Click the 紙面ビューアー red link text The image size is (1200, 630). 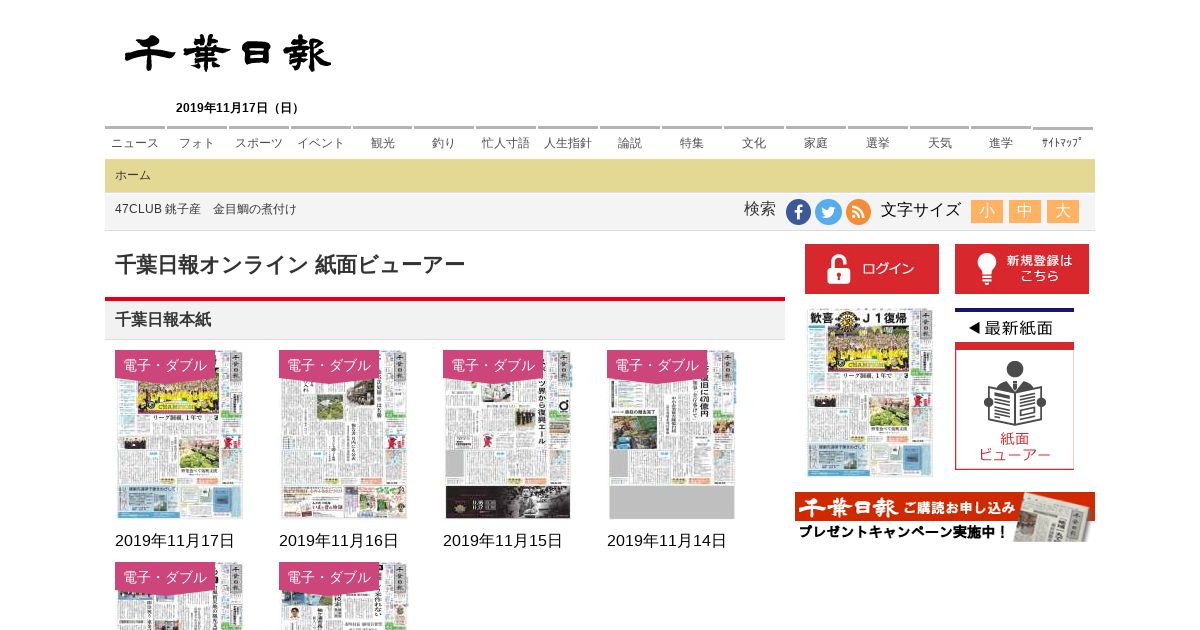click(x=1014, y=446)
